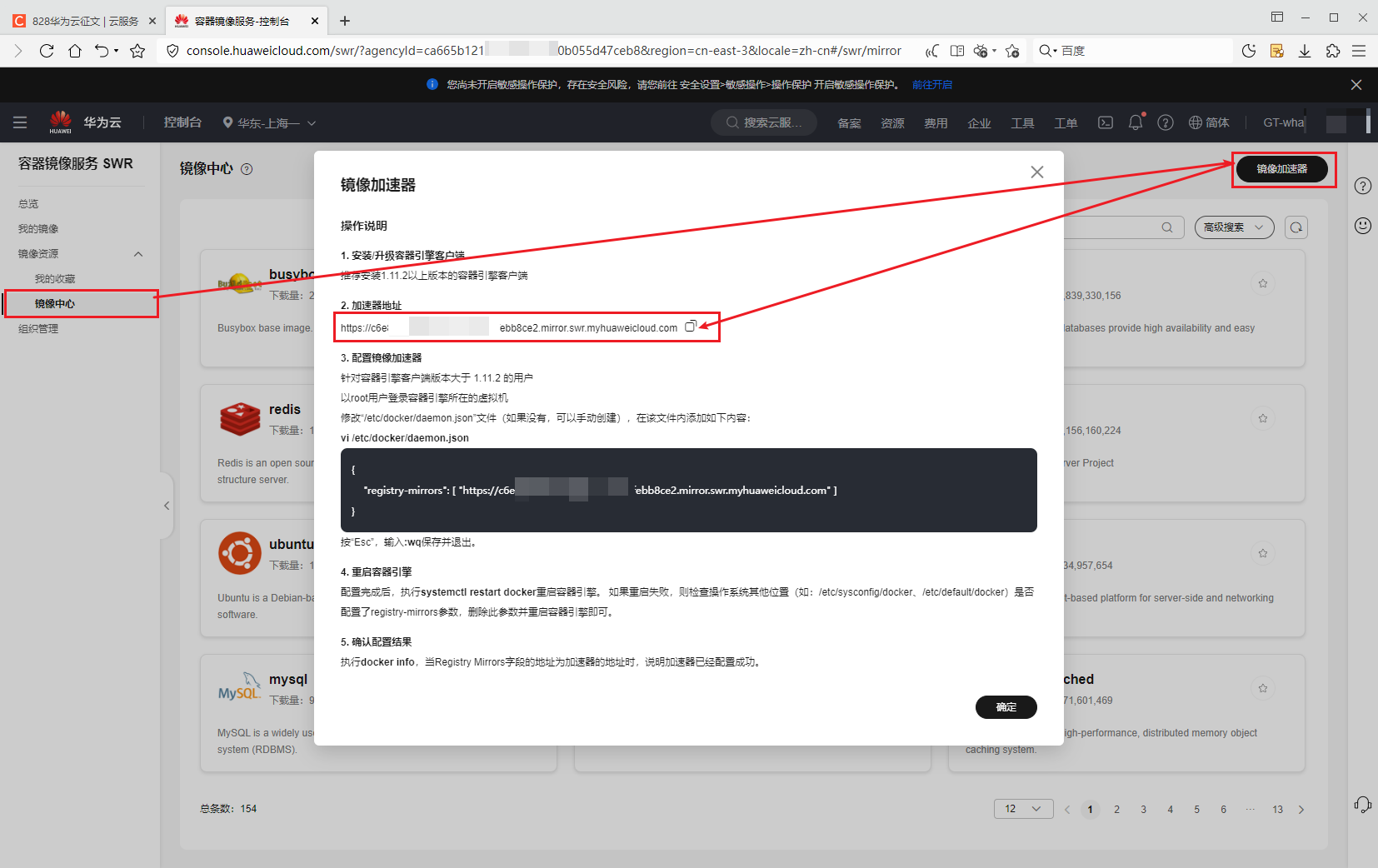Screen dimensions: 1378x868
Task: Click the help icon beside 镜像中心 title
Action: [247, 169]
